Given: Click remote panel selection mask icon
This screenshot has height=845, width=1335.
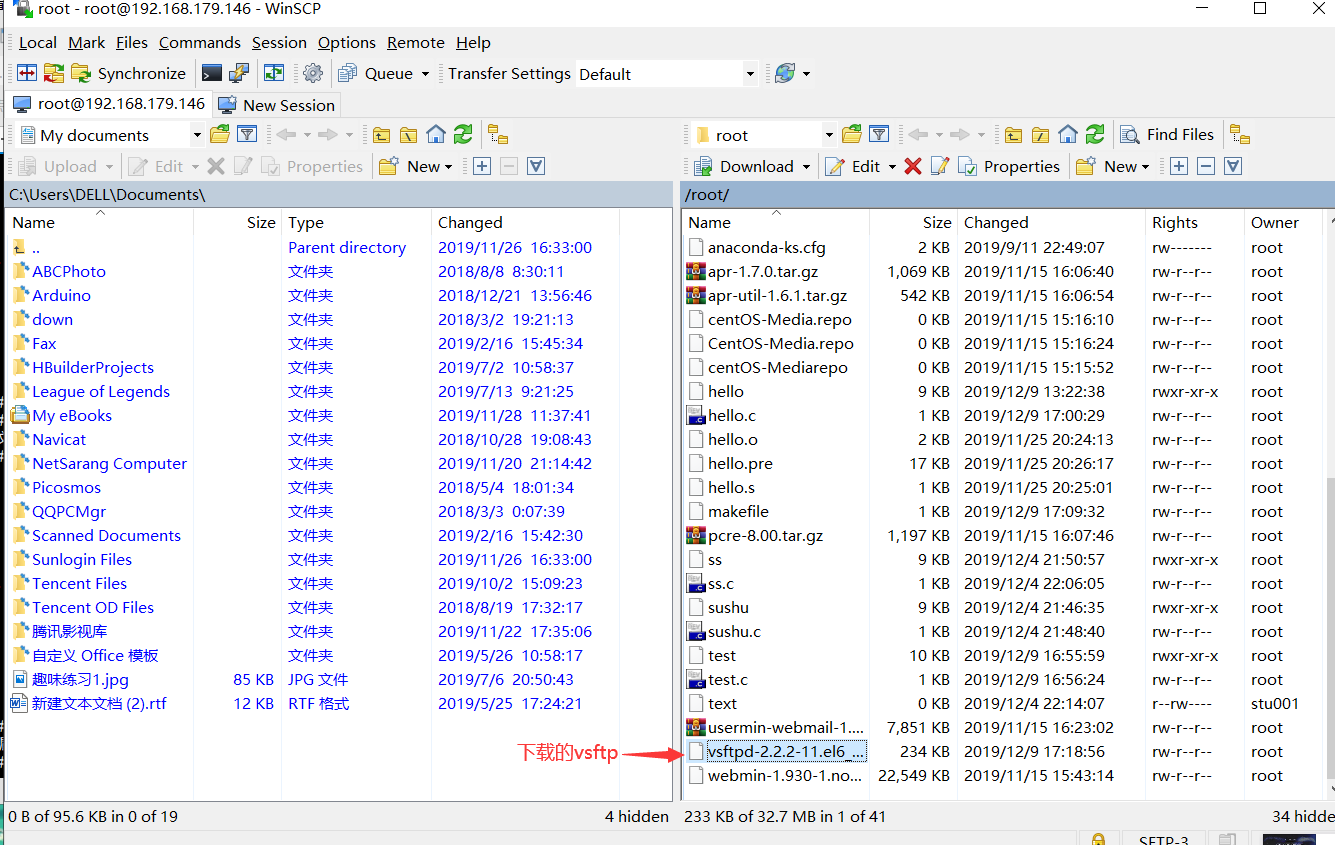Looking at the screenshot, I should point(1233,166).
